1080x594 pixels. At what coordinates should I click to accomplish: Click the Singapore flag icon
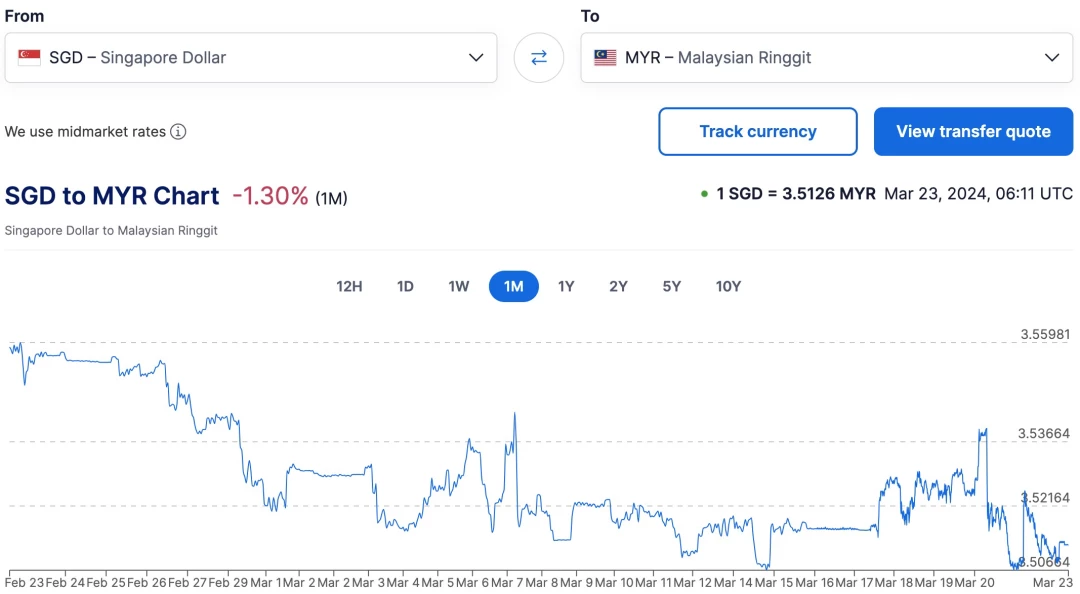(29, 57)
